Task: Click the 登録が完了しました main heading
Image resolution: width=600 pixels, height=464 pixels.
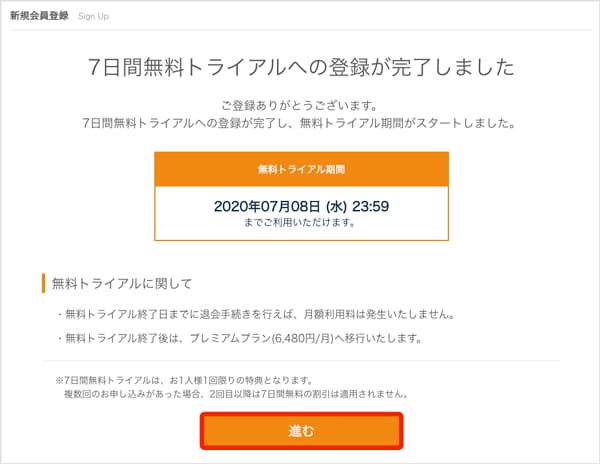Action: click(x=300, y=68)
